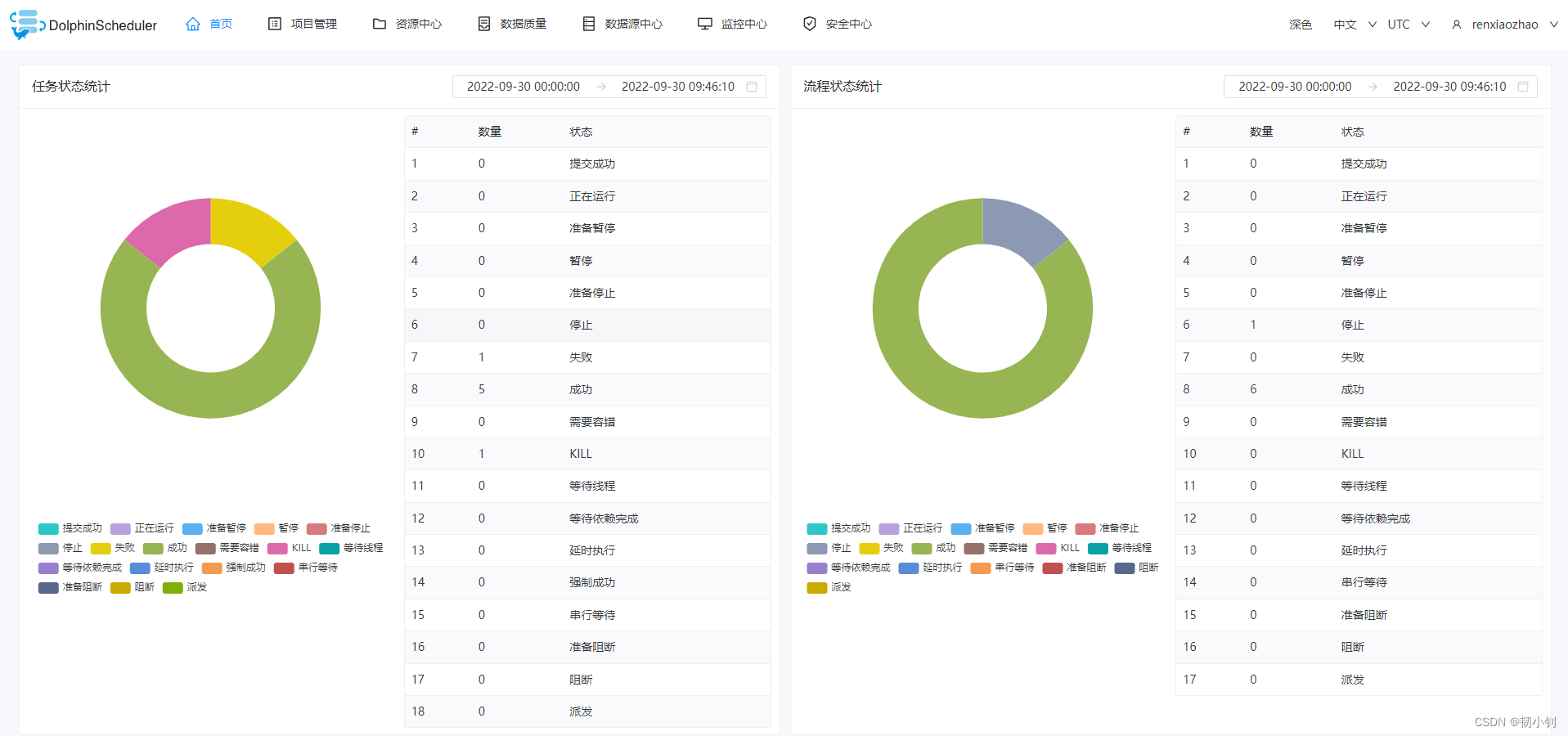Toggle 失败 legend in task chart

pos(113,548)
